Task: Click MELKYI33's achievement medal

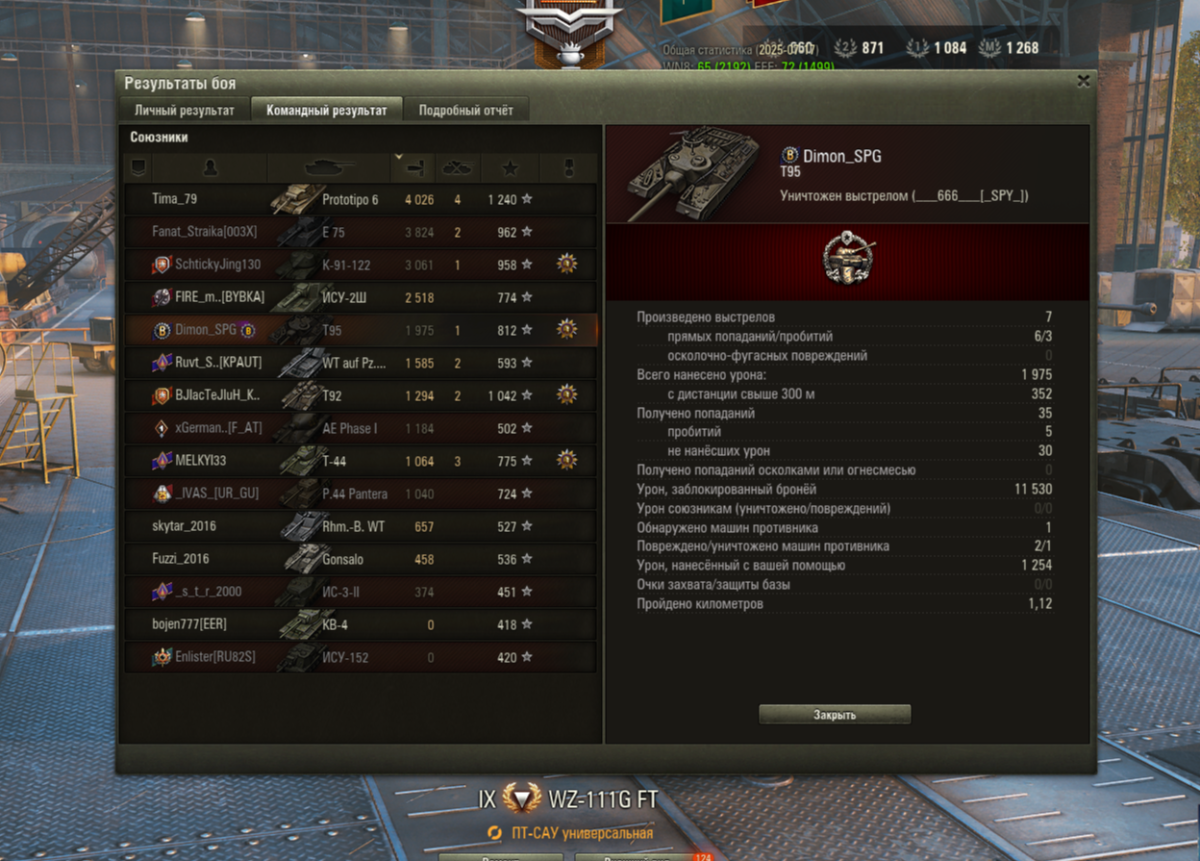Action: (x=567, y=460)
